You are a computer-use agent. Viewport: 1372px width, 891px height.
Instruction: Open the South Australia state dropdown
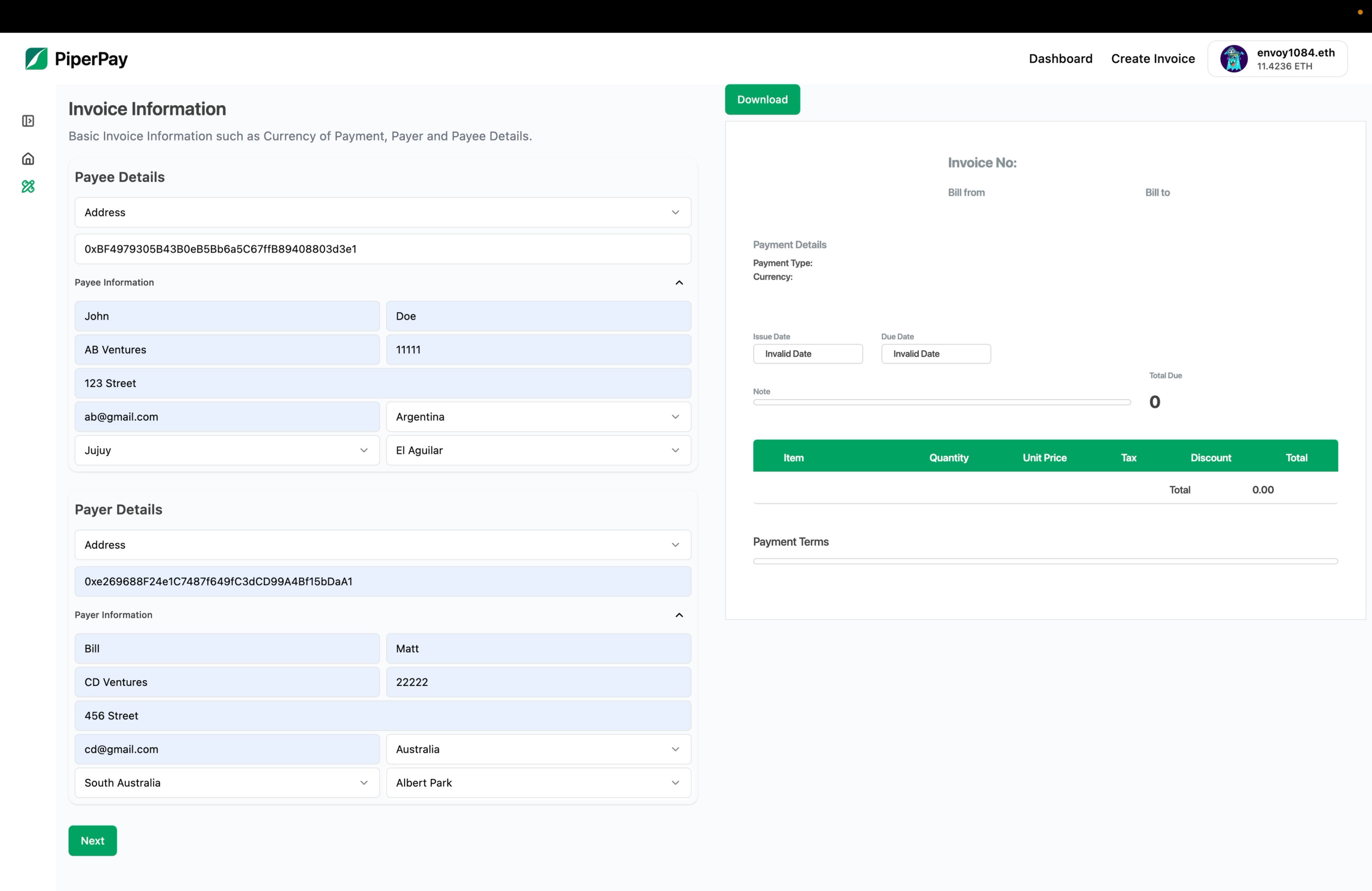pyautogui.click(x=227, y=783)
